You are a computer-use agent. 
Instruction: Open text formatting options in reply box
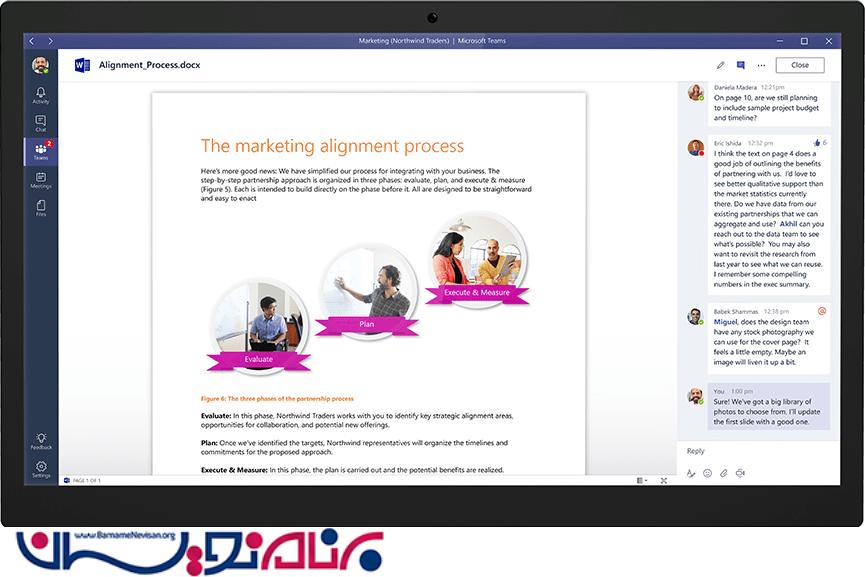pyautogui.click(x=691, y=473)
